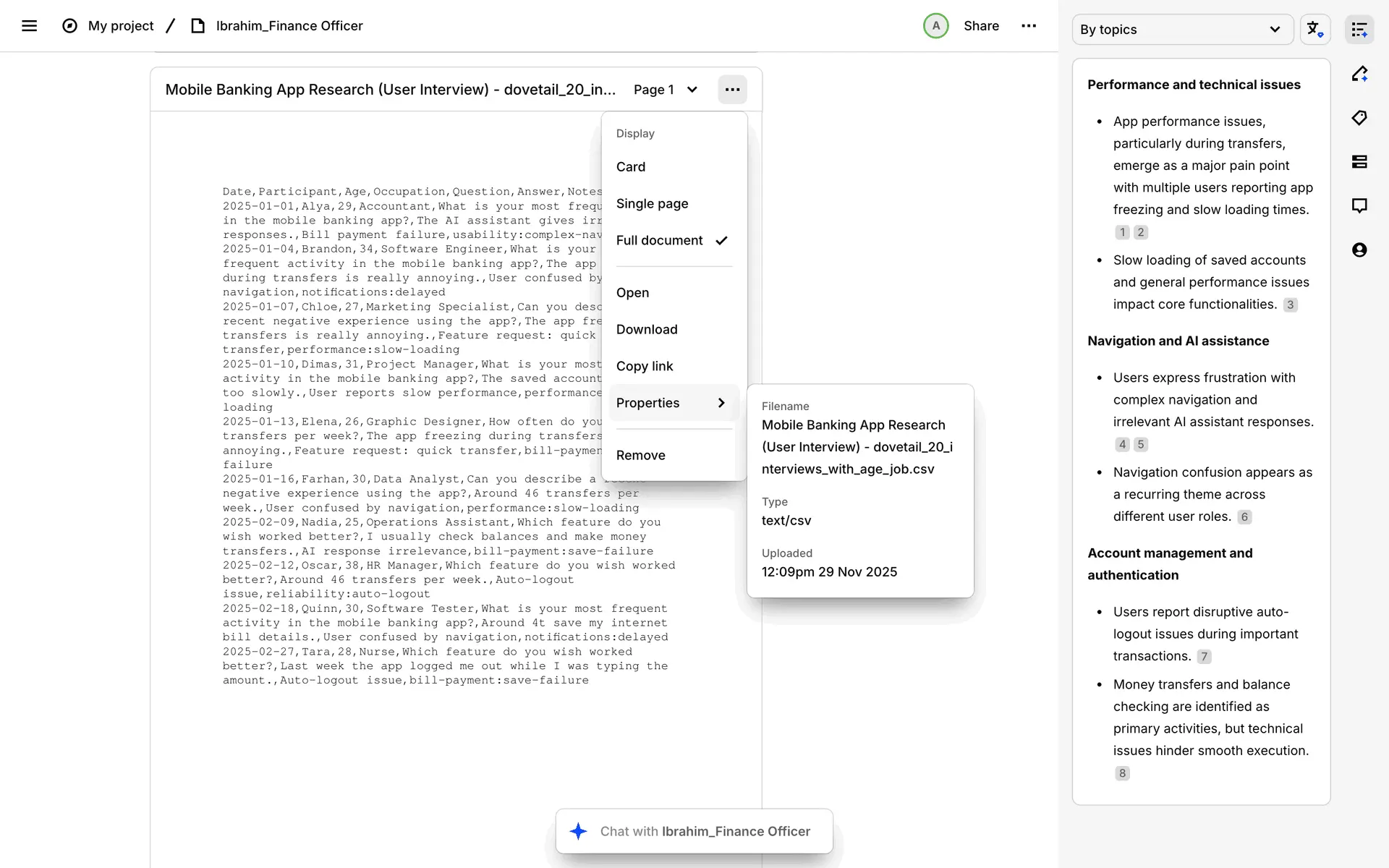Switch display to Card
This screenshot has width=1389, height=868.
(630, 166)
